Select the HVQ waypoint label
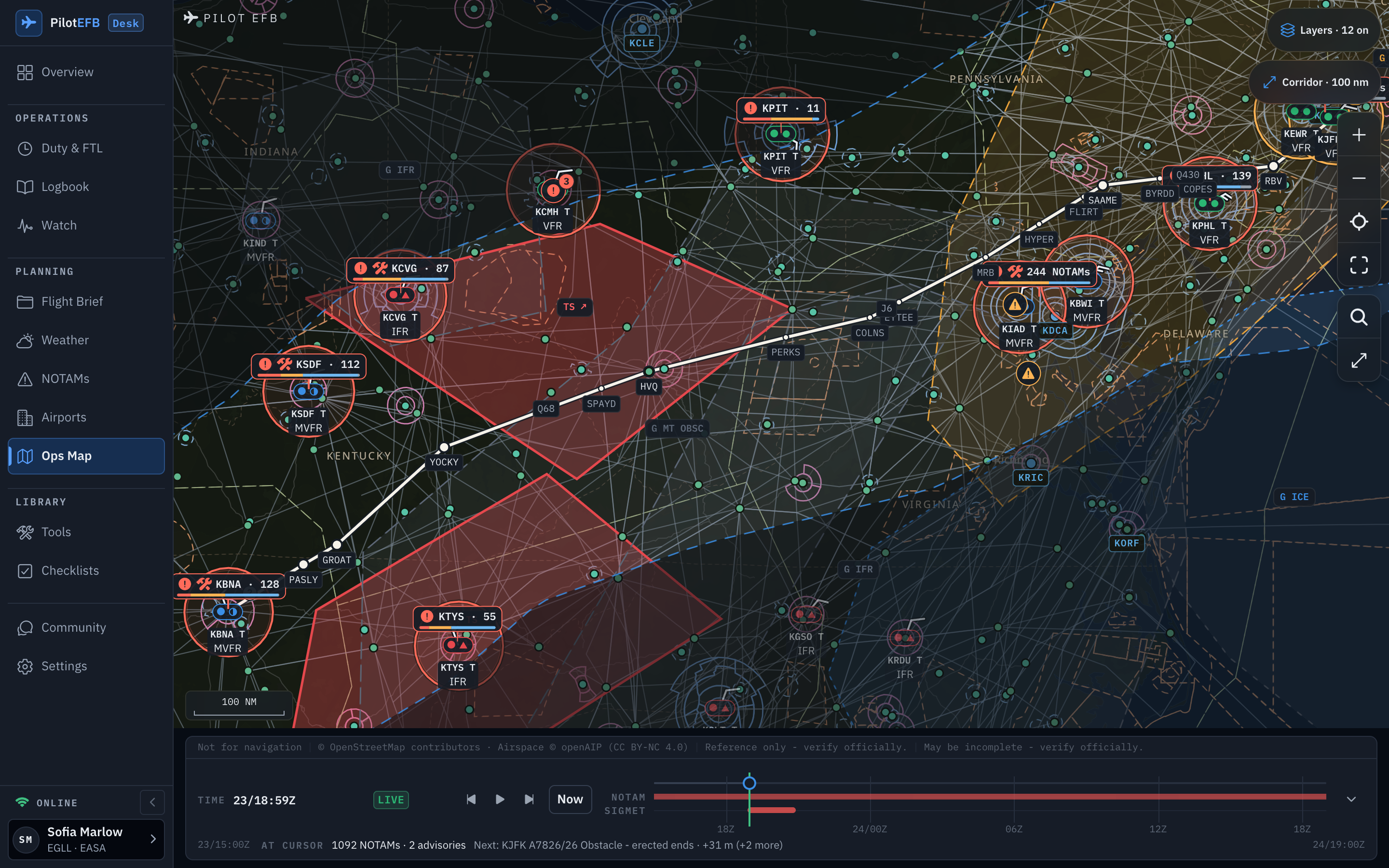Viewport: 1389px width, 868px height. pos(649,387)
